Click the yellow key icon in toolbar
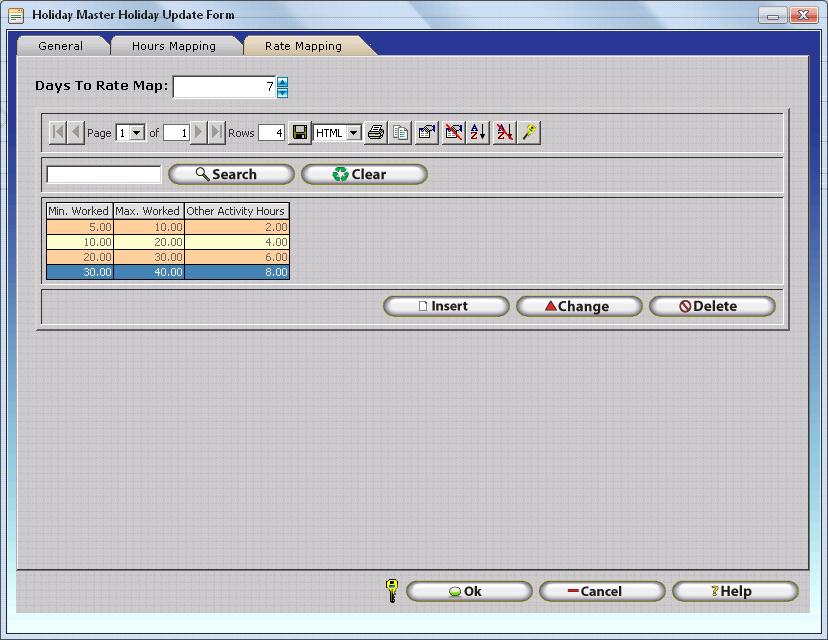828x640 pixels. click(530, 133)
